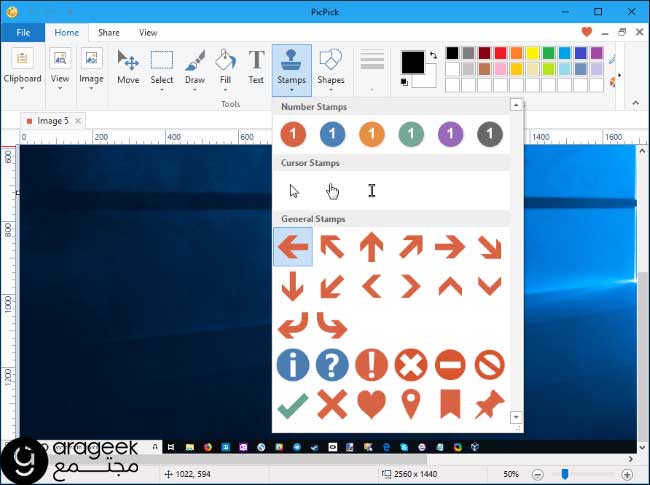Choose the blue info circle stamp
650x485 pixels.
pos(293,365)
